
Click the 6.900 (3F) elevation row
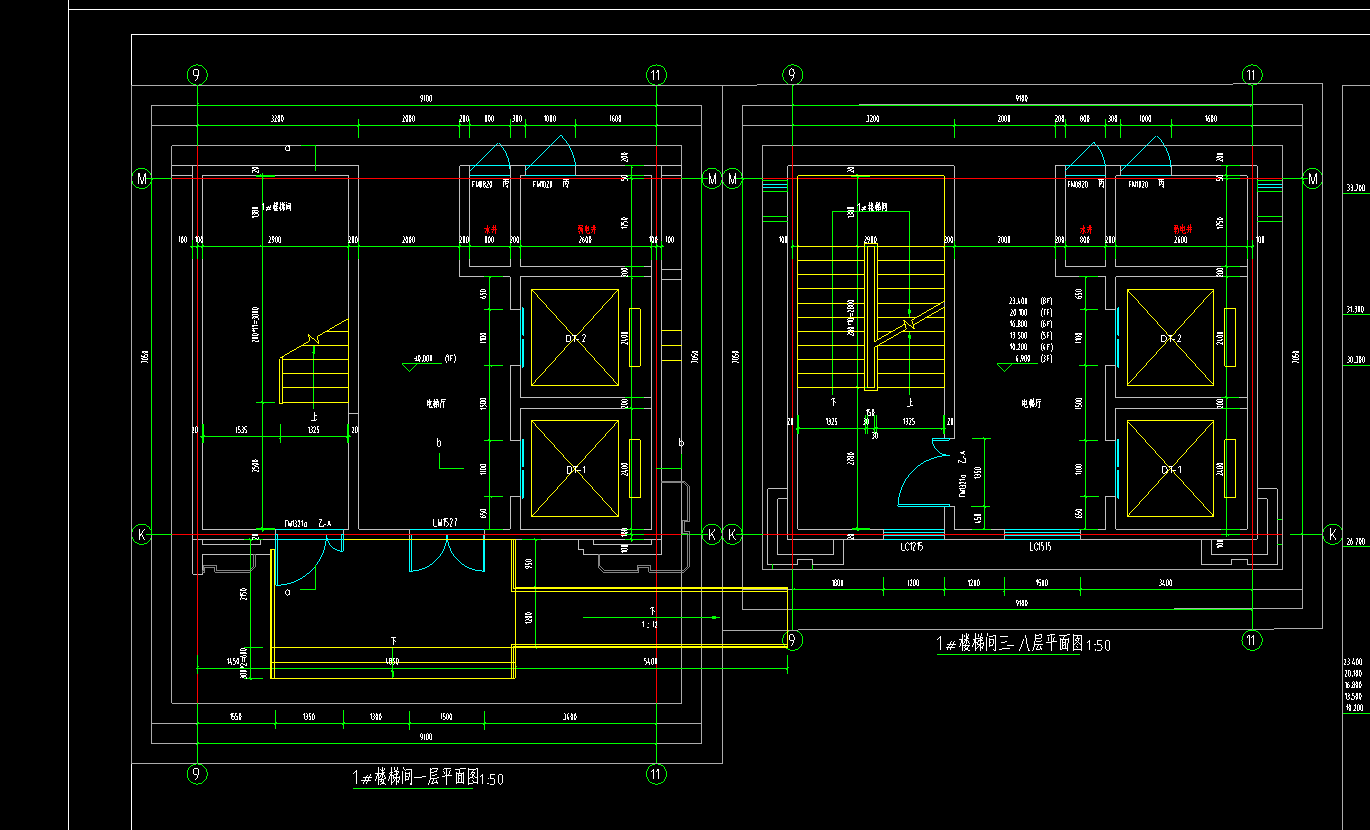coord(1034,357)
